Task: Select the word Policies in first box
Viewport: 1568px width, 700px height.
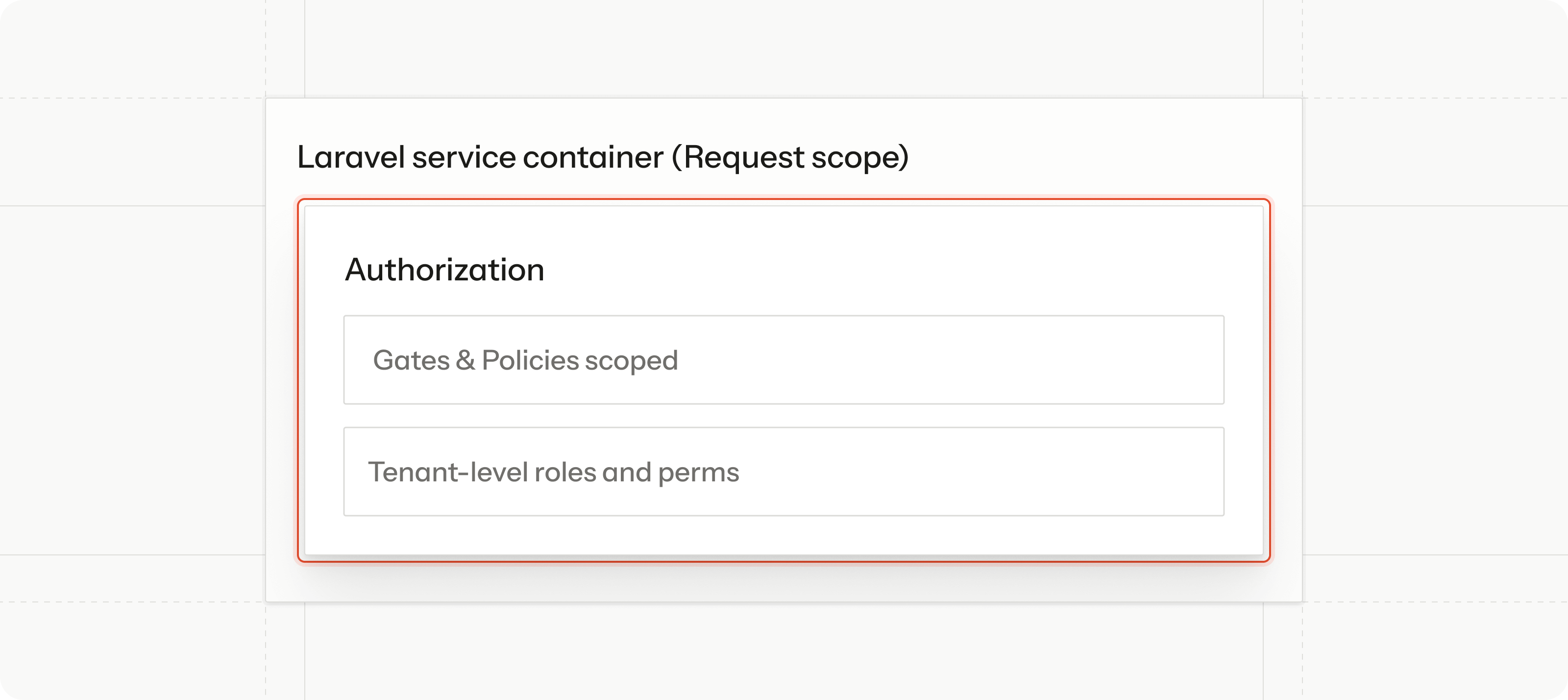Action: pyautogui.click(x=530, y=360)
